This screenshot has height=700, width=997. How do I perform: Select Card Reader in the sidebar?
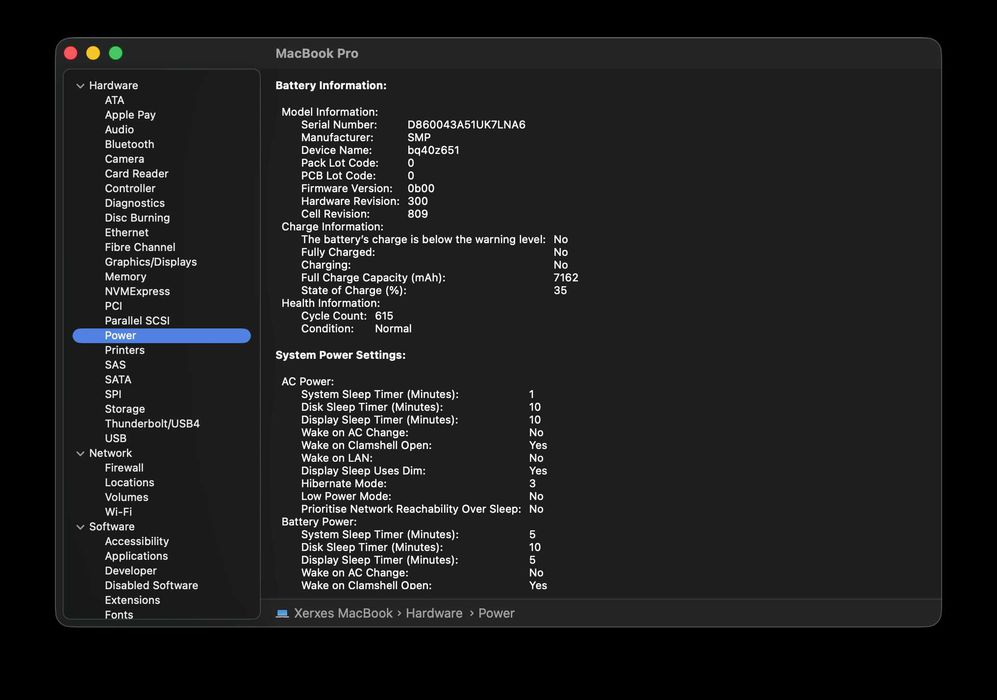pos(137,174)
